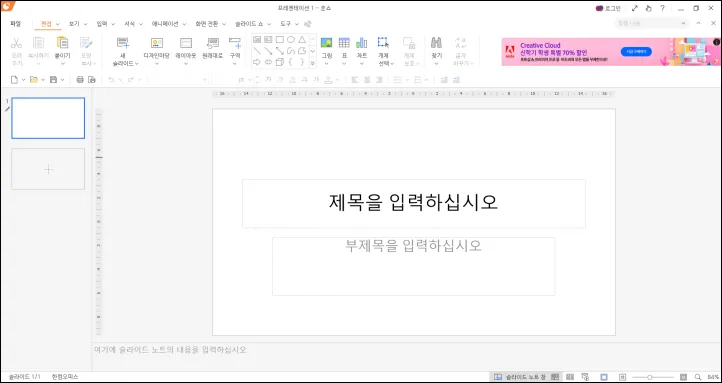Expand the 찾기 dropdown arrow

pos(436,64)
